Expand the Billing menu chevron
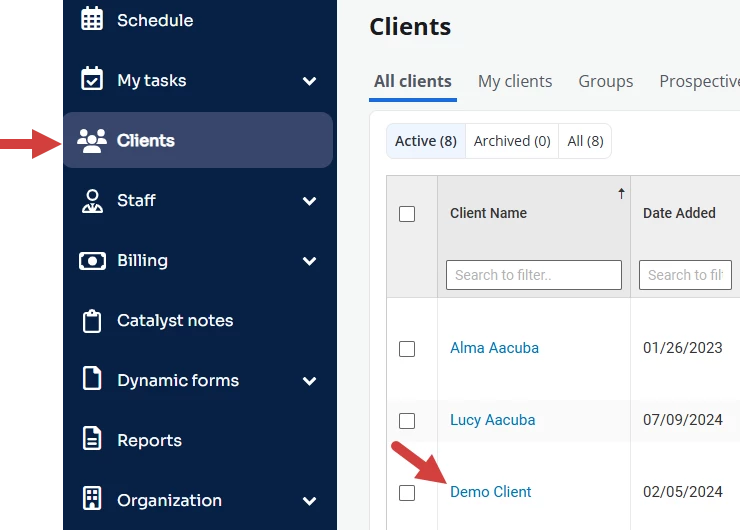The image size is (740, 530). tap(309, 261)
